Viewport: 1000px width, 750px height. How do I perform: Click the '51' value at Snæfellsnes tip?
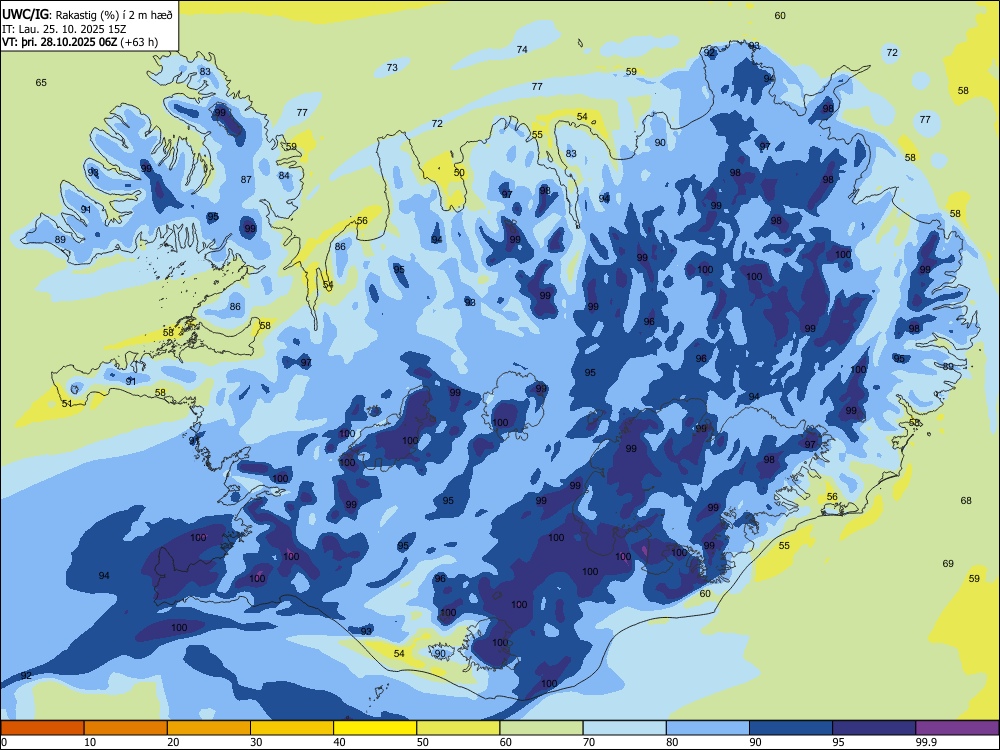tap(67, 403)
